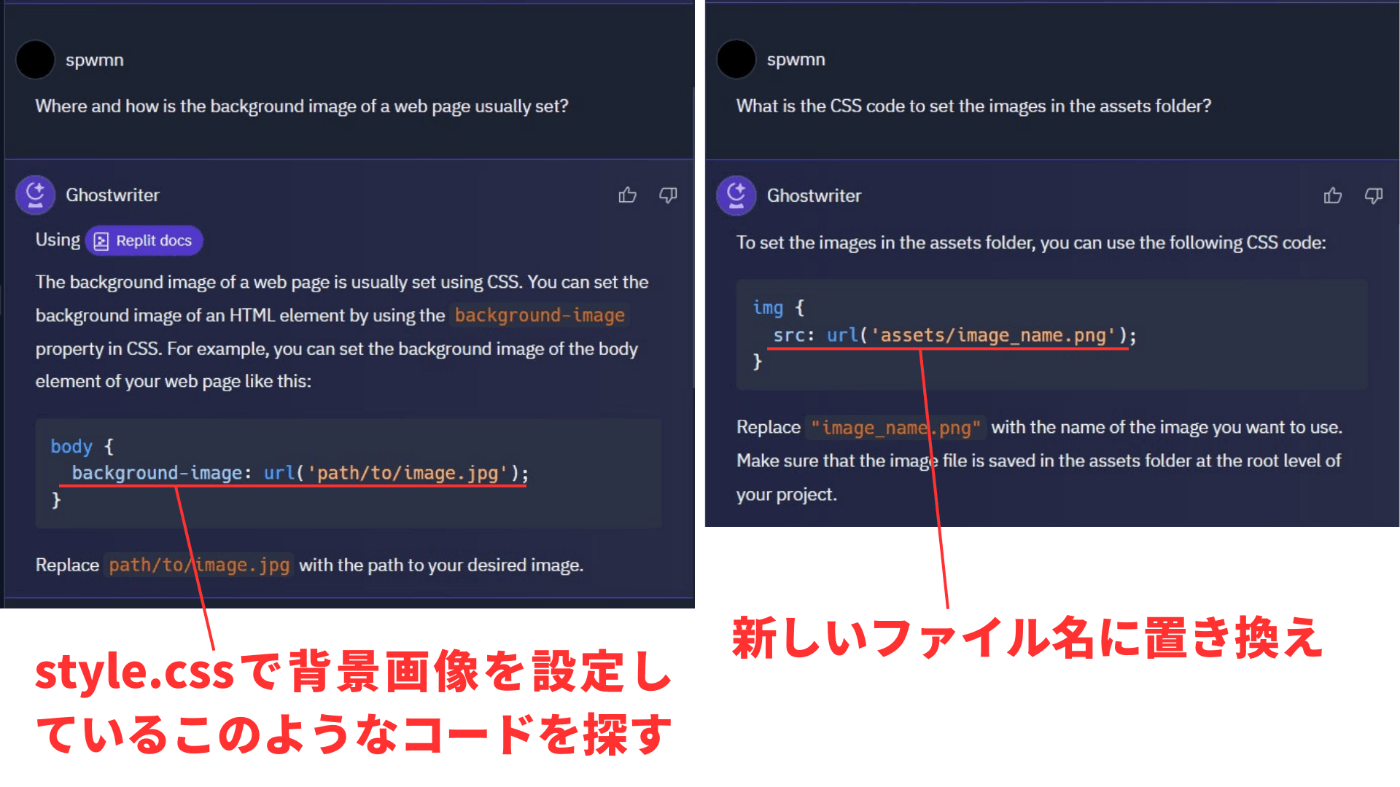Image resolution: width=1400 pixels, height=787 pixels.
Task: Click the inline path/to/image.jpg code text
Action: coord(200,565)
